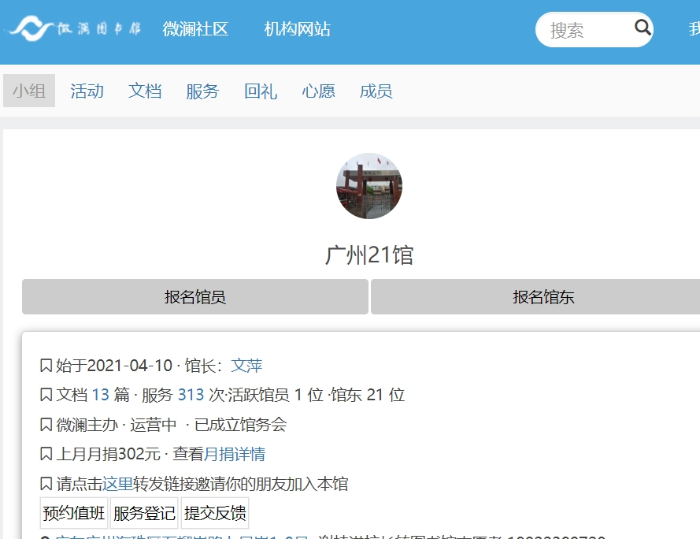Screen dimensions: 700x539
Task: Open 微澜社区 in the top navigation
Action: coord(195,29)
